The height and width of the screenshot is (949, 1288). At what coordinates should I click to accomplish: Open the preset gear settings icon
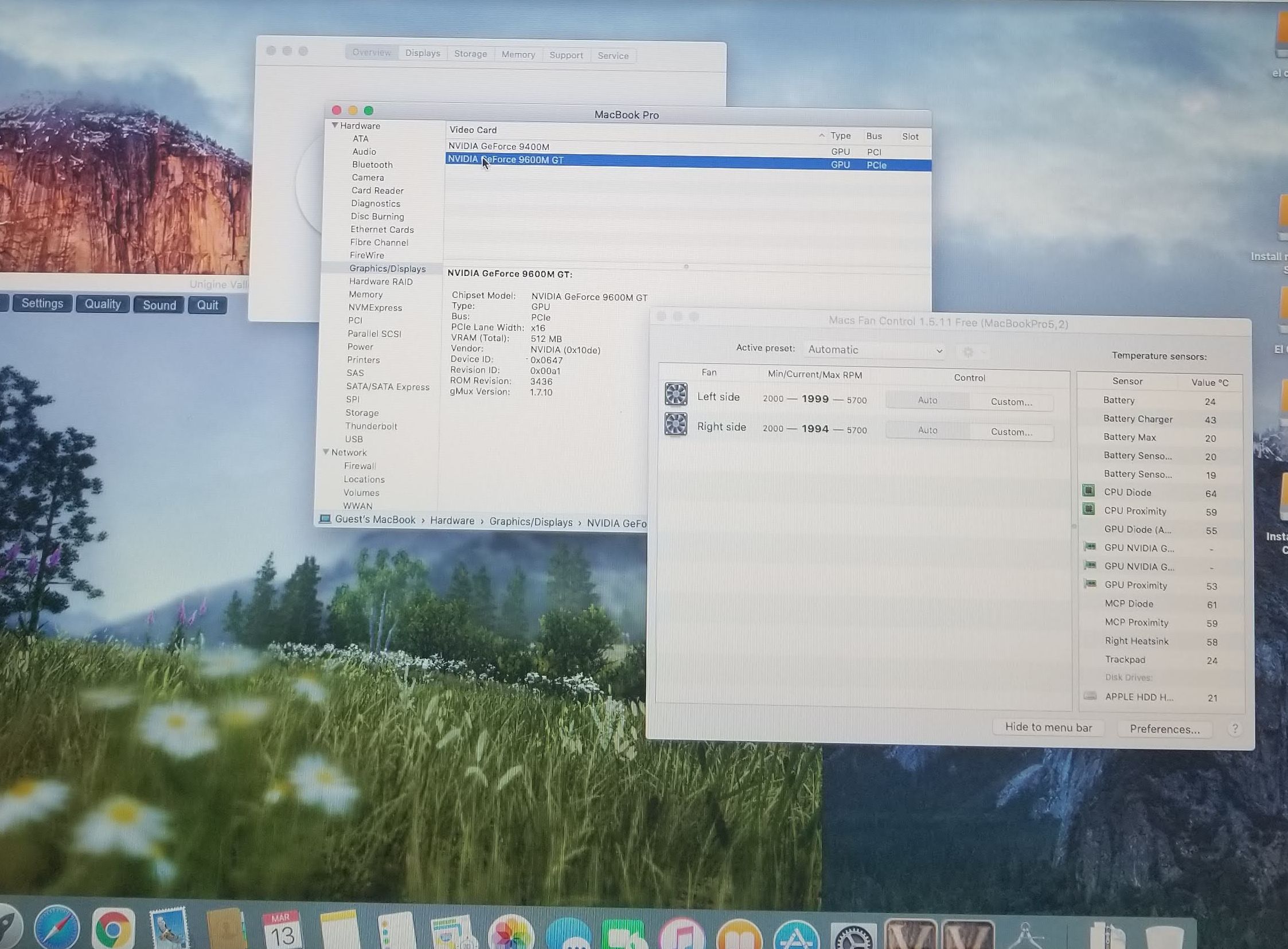pos(968,352)
